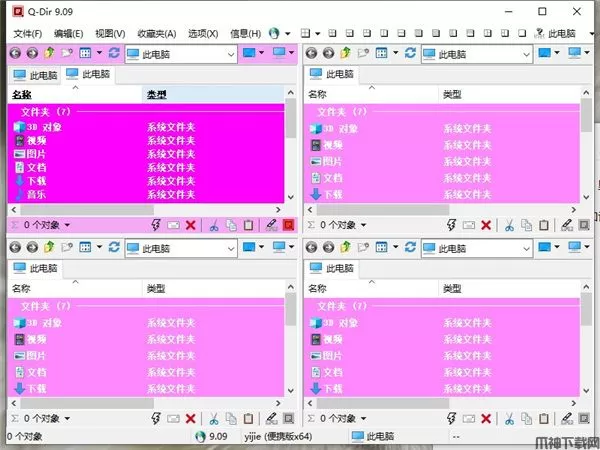Image resolution: width=600 pixels, height=450 pixels.
Task: Expand the 0 个对象 dropdown in the top-left status bar
Action: point(67,225)
